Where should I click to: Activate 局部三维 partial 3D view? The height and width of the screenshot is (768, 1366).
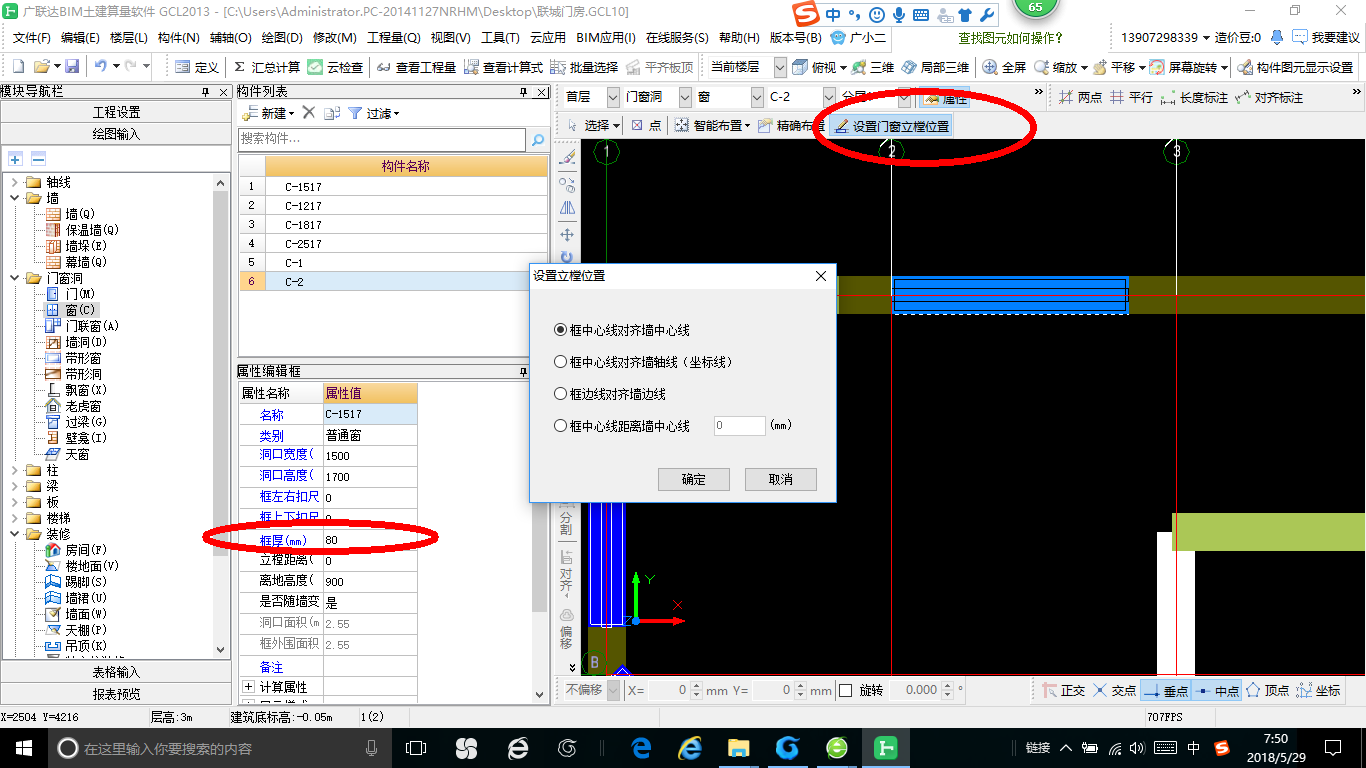pyautogui.click(x=935, y=67)
